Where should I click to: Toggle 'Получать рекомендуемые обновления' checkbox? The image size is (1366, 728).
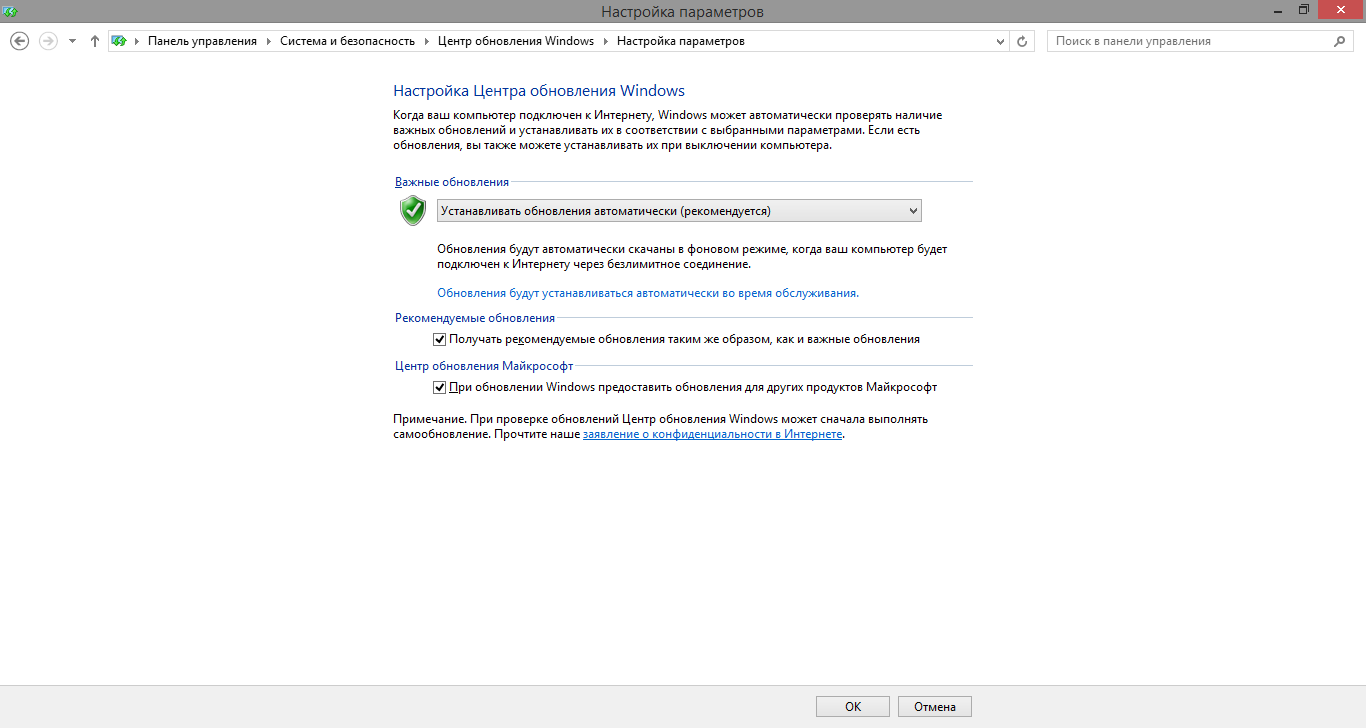439,339
